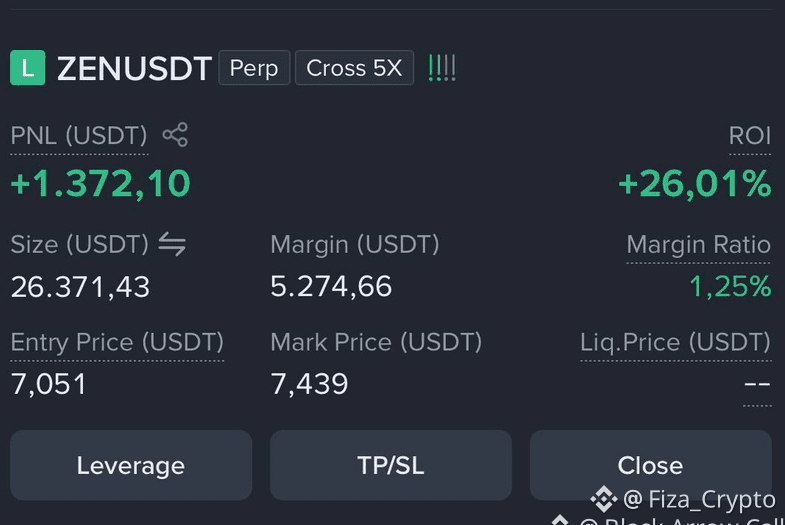Open the TP/SL button
The height and width of the screenshot is (525, 785).
[x=390, y=465]
